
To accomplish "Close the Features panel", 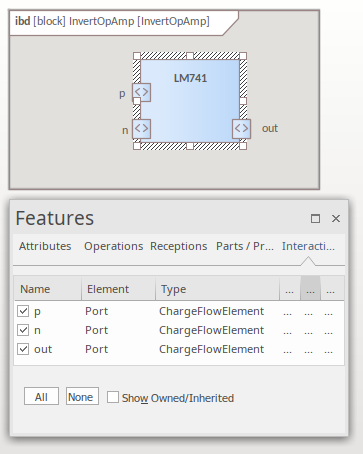I will [336, 219].
